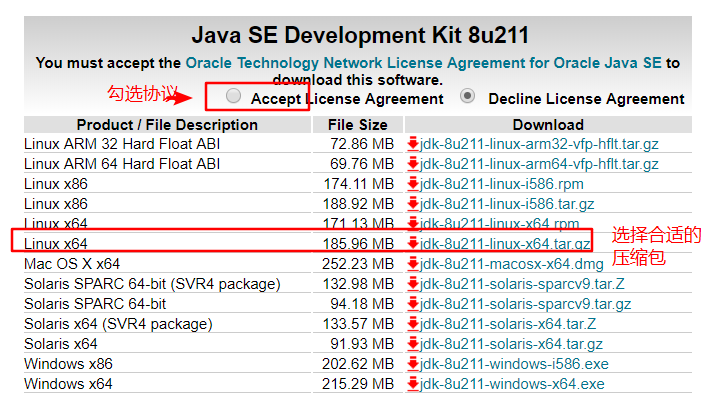Image resolution: width=712 pixels, height=404 pixels.
Task: Click Linux ARM 32 Hard Float ABI text
Action: 122,144
